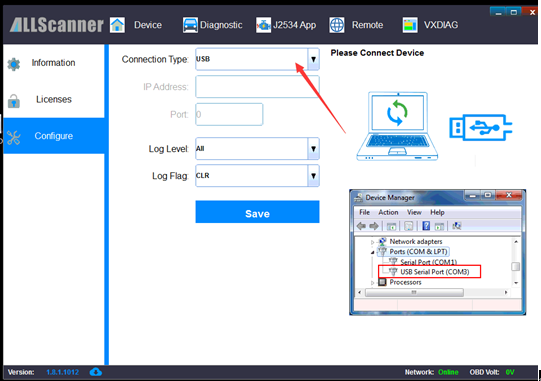Open the Information sidebar section
Viewport: 541px width, 381px height.
(x=54, y=63)
